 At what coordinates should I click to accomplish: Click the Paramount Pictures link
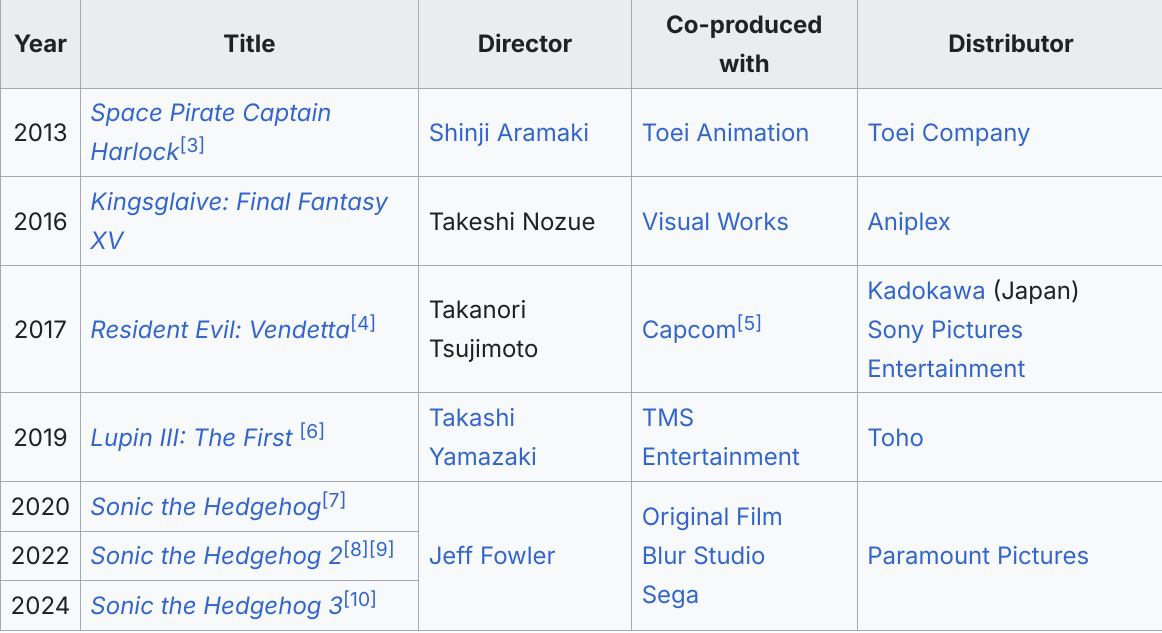point(978,556)
